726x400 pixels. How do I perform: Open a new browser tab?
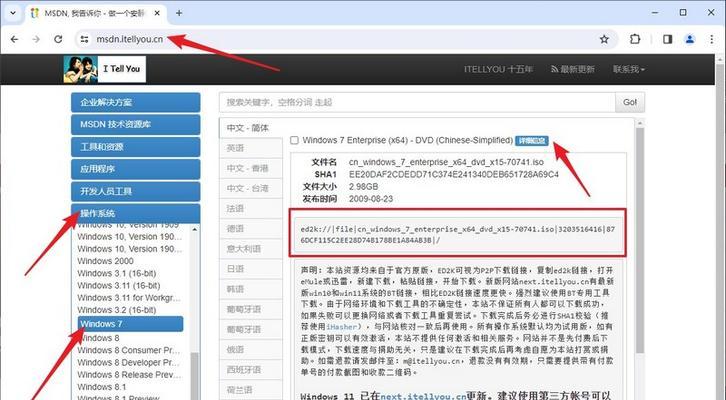179,13
